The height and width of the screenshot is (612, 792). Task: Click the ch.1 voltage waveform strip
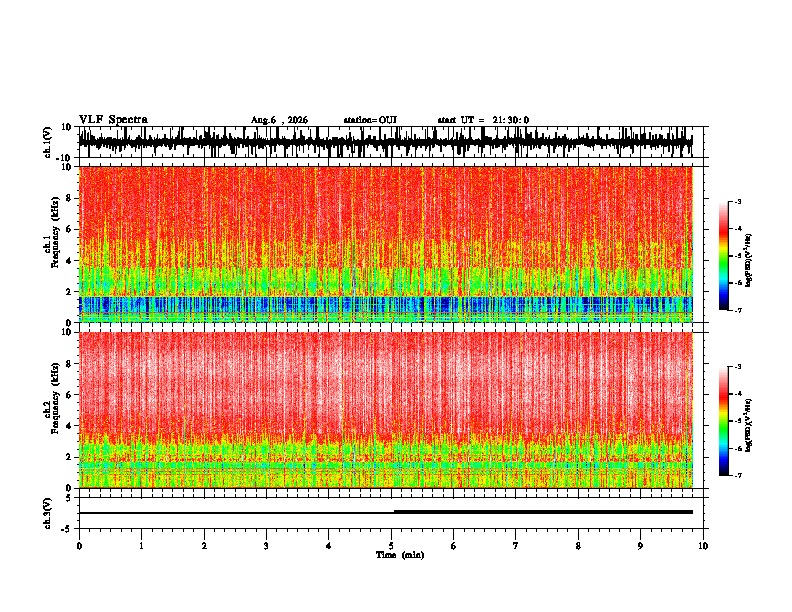[x=385, y=142]
